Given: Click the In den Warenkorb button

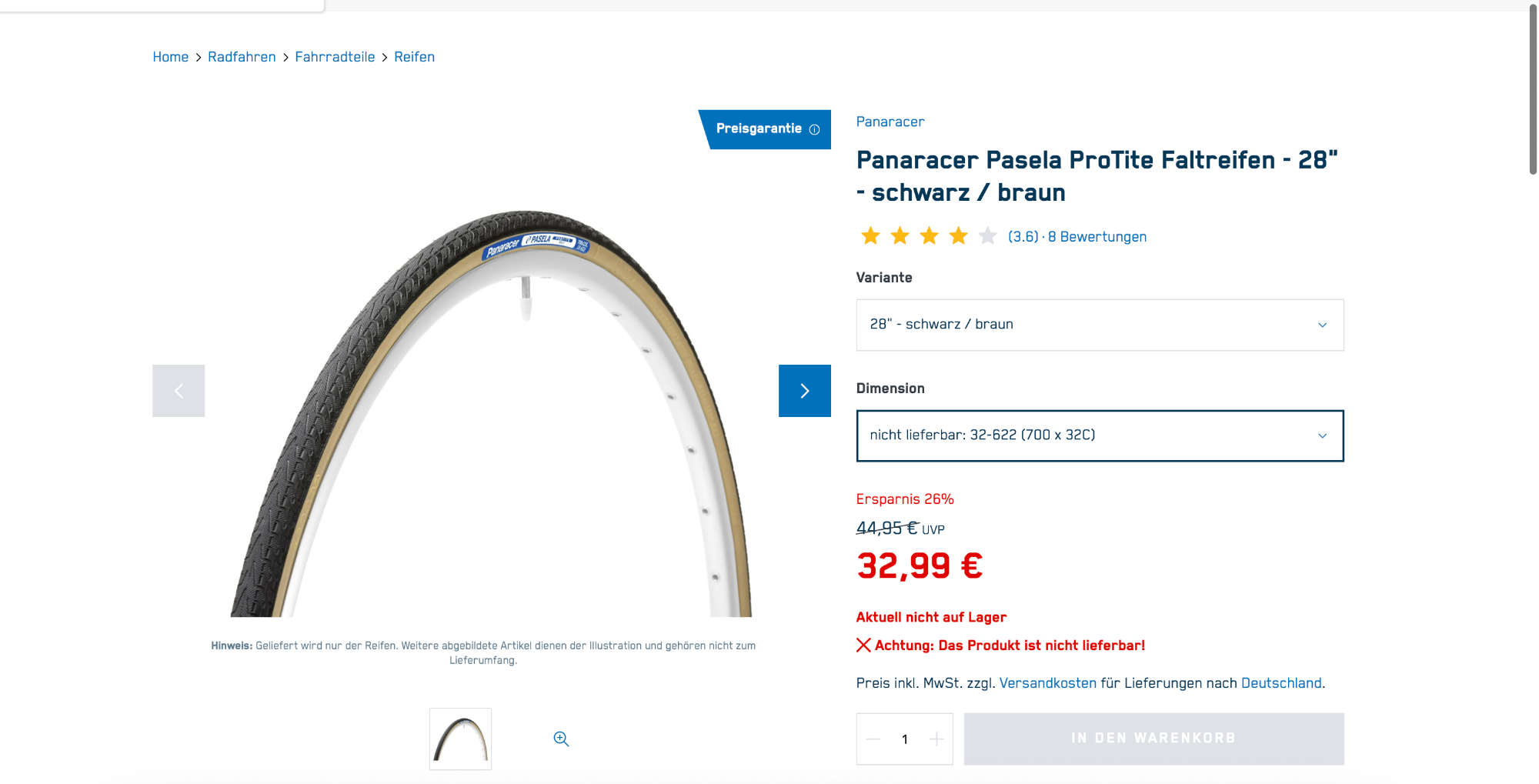Looking at the screenshot, I should point(1153,739).
